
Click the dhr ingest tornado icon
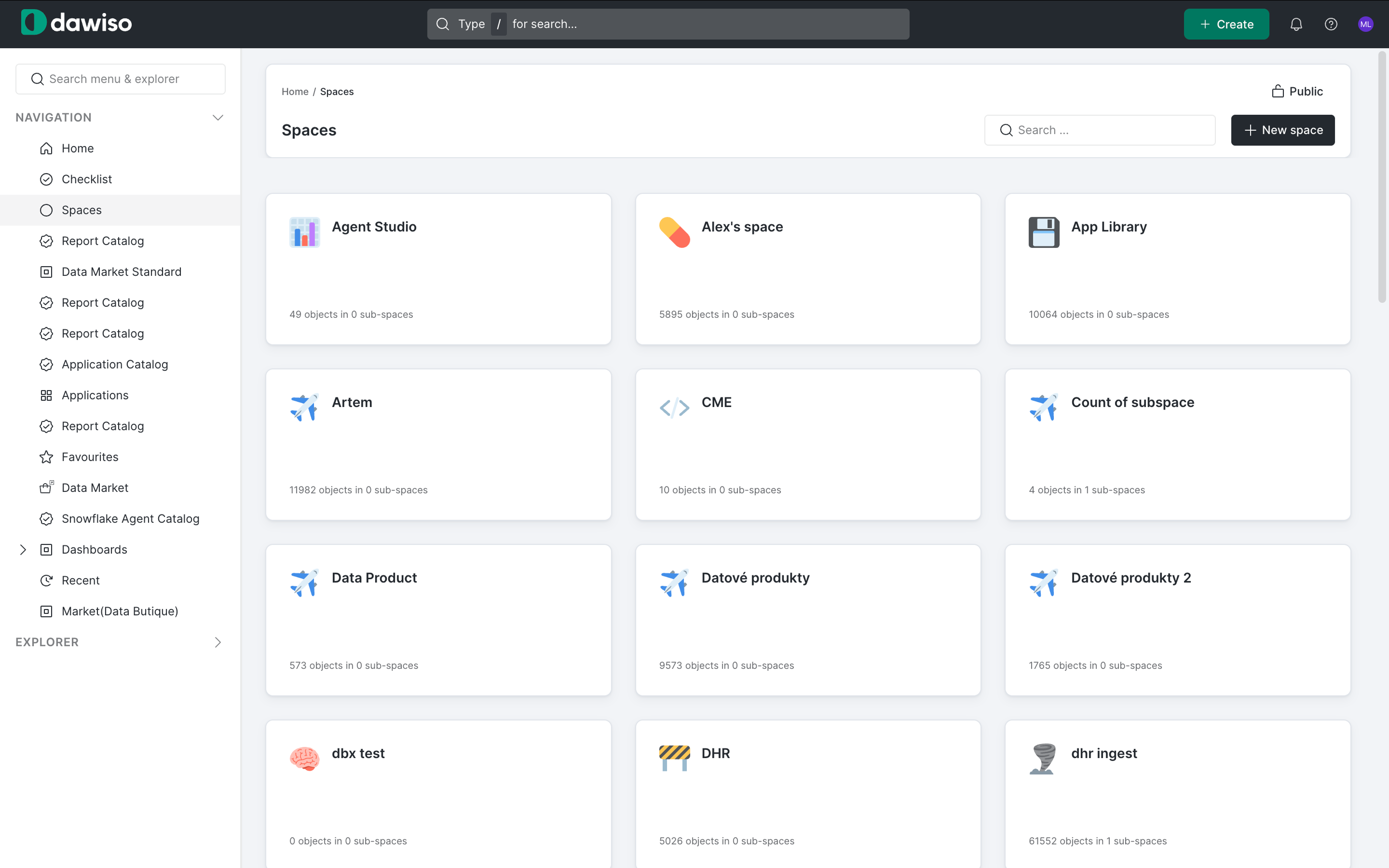[x=1043, y=759]
